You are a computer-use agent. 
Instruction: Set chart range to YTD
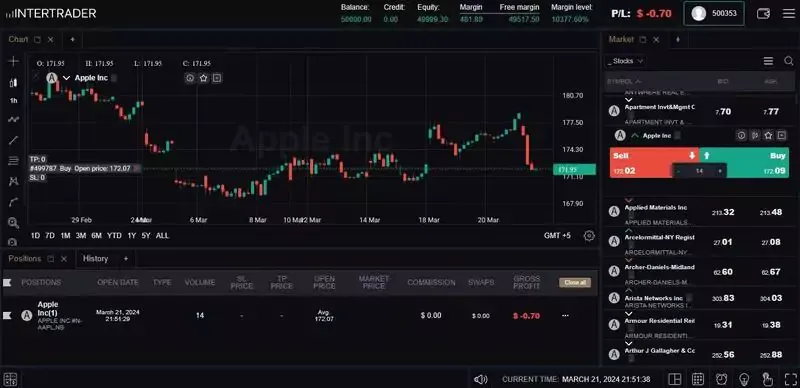(x=114, y=236)
